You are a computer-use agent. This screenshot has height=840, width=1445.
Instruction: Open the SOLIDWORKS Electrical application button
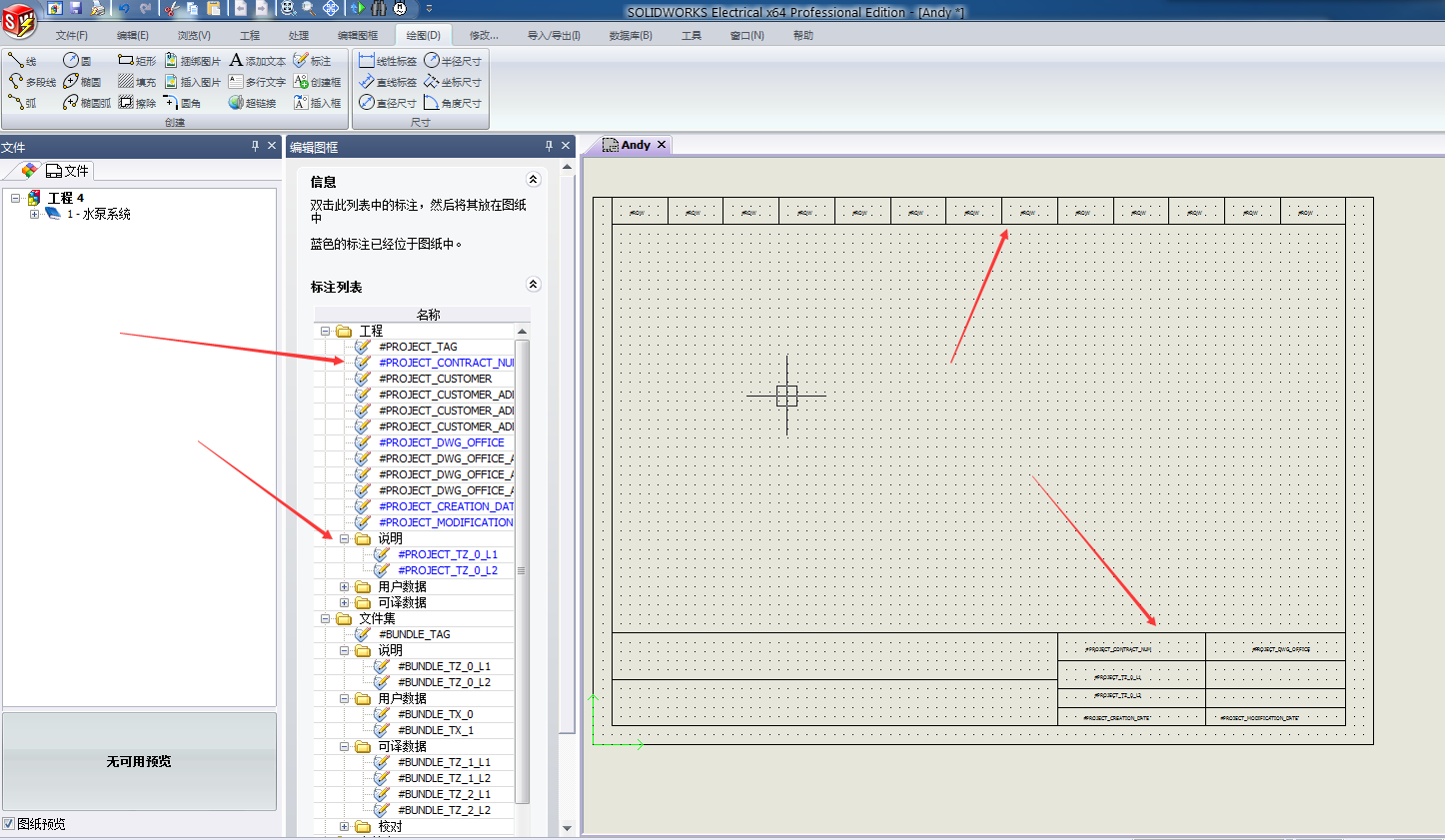point(19,21)
